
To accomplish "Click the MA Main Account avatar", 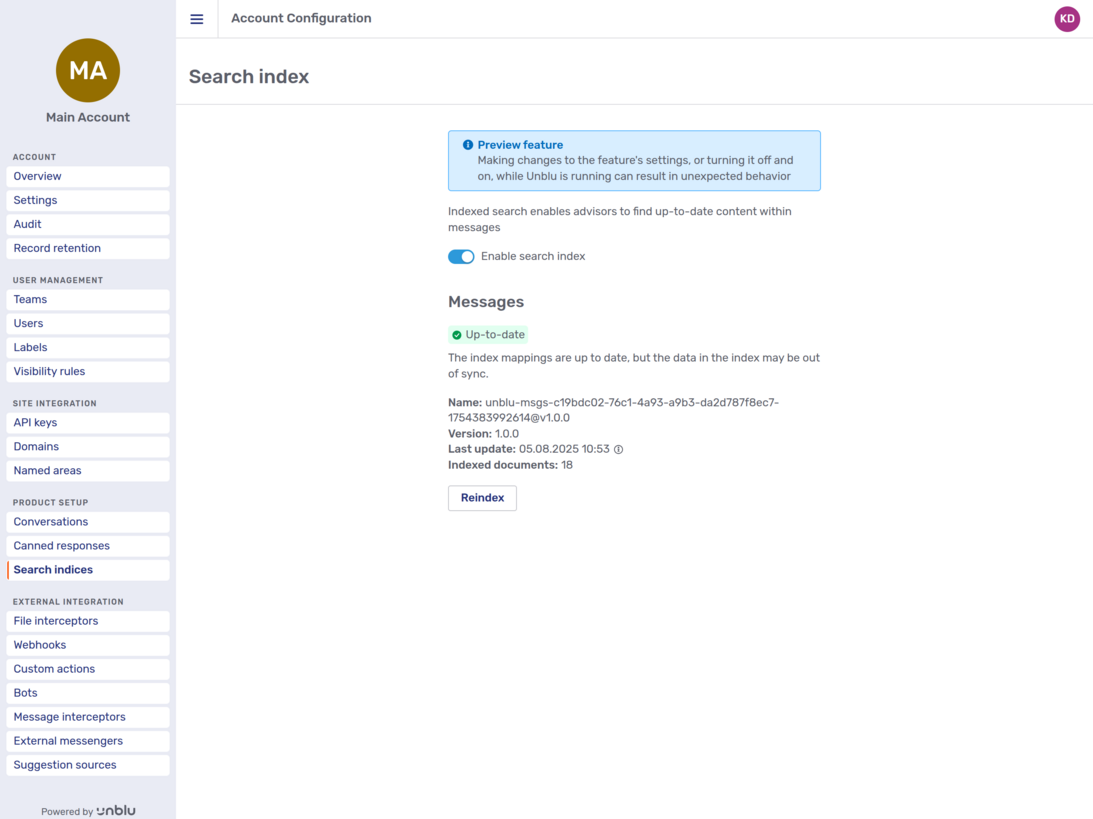I will (x=87, y=70).
